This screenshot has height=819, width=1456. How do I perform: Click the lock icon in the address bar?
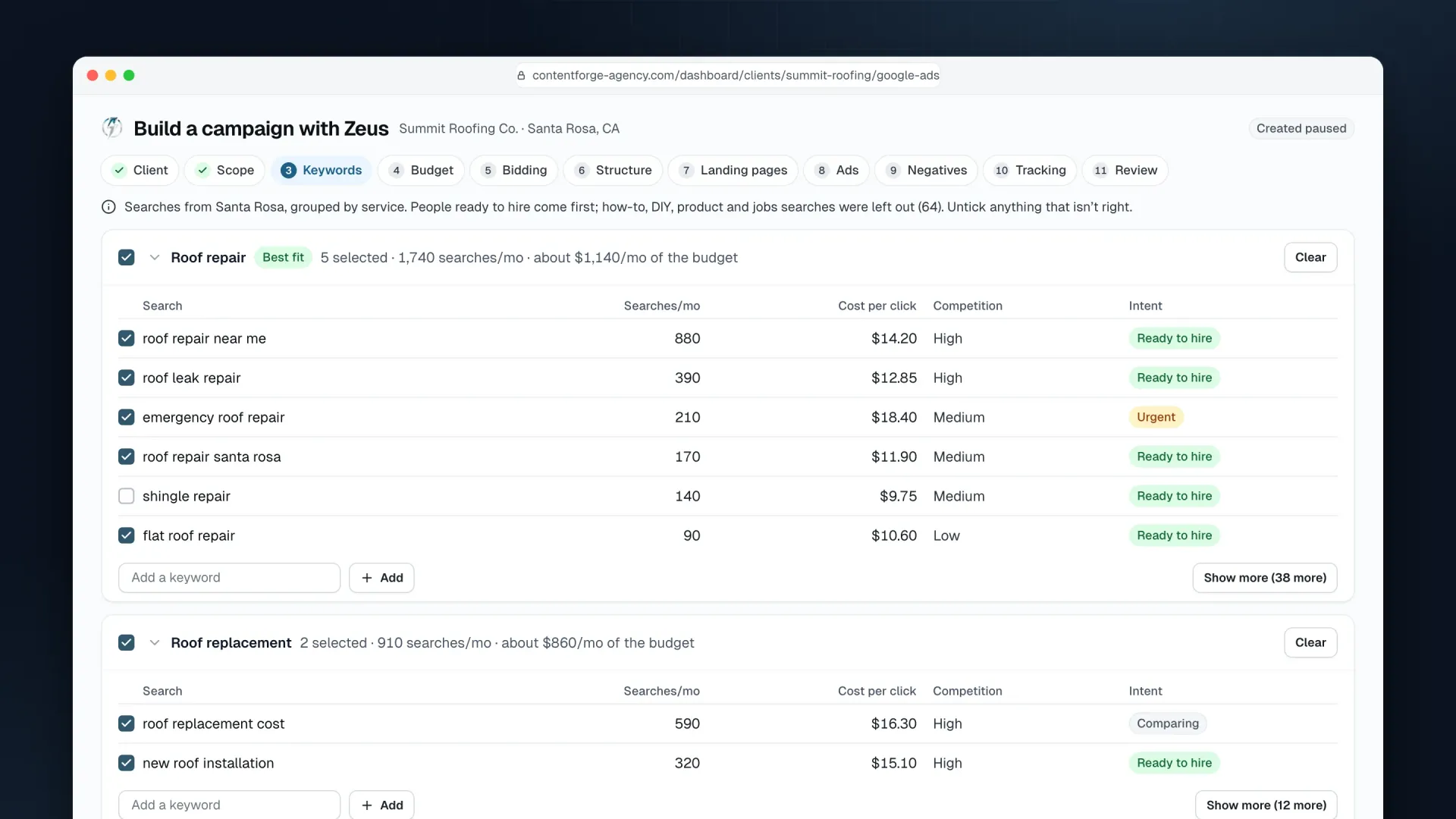pyautogui.click(x=521, y=75)
